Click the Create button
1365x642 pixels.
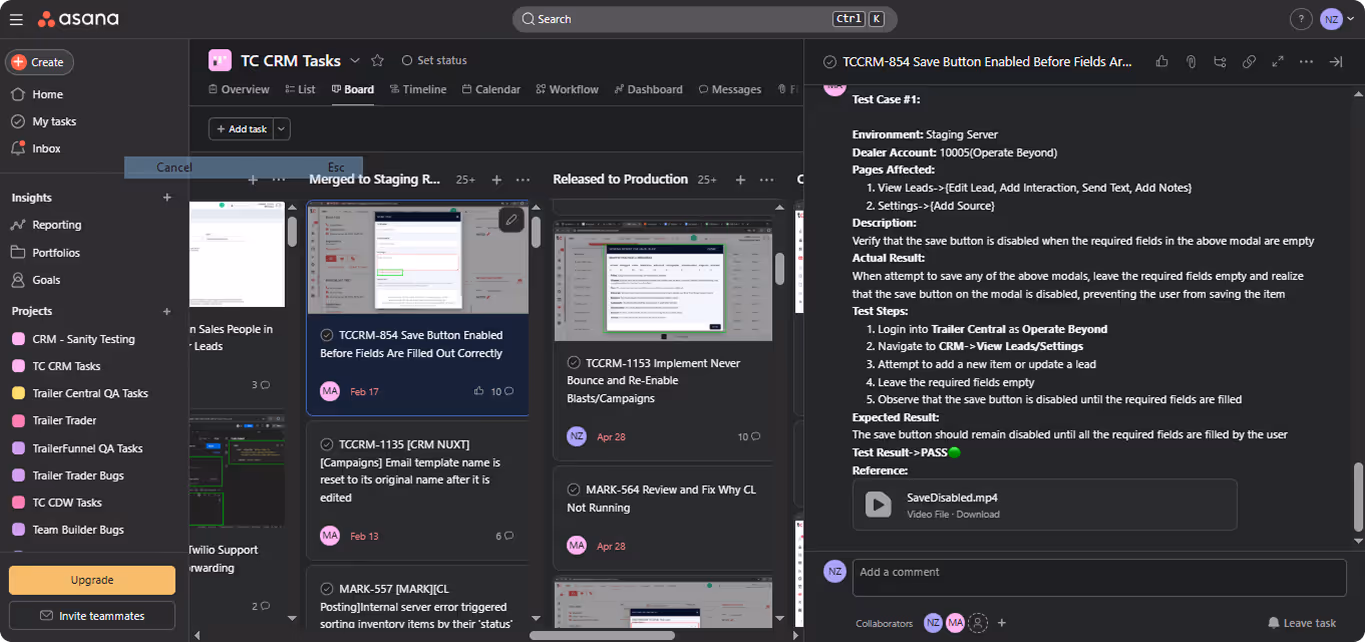click(39, 62)
